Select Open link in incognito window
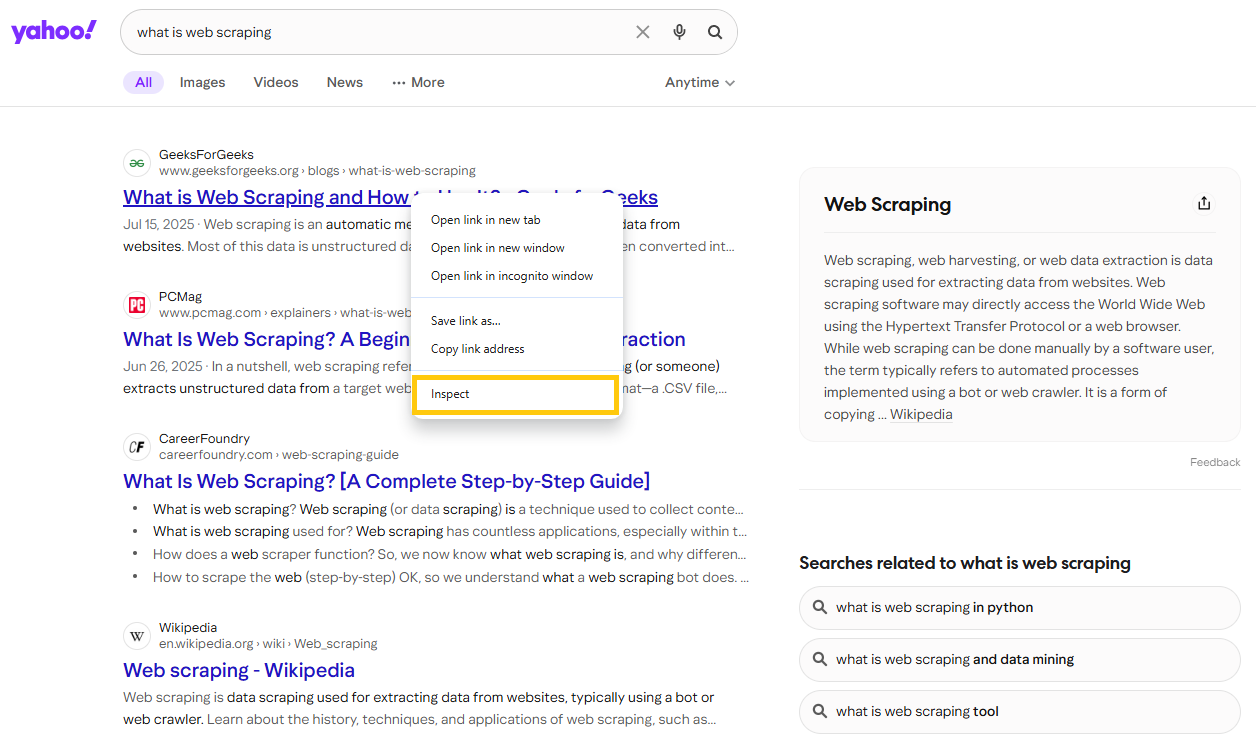 coord(512,276)
